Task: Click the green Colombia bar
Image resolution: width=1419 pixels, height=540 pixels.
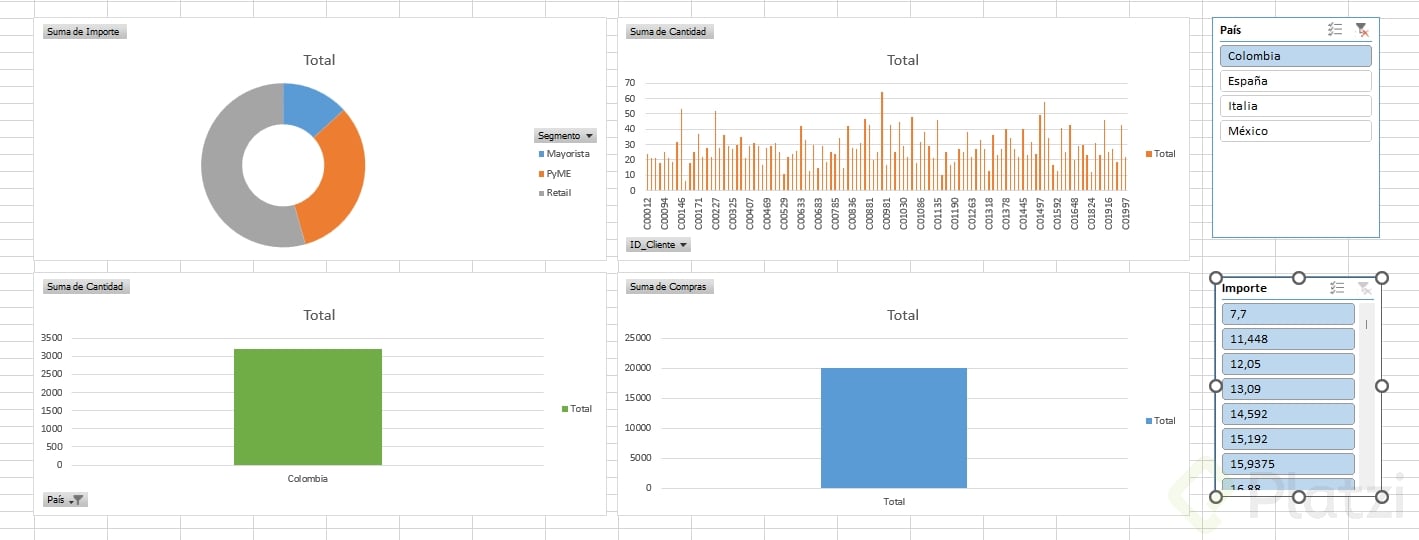Action: coord(308,407)
